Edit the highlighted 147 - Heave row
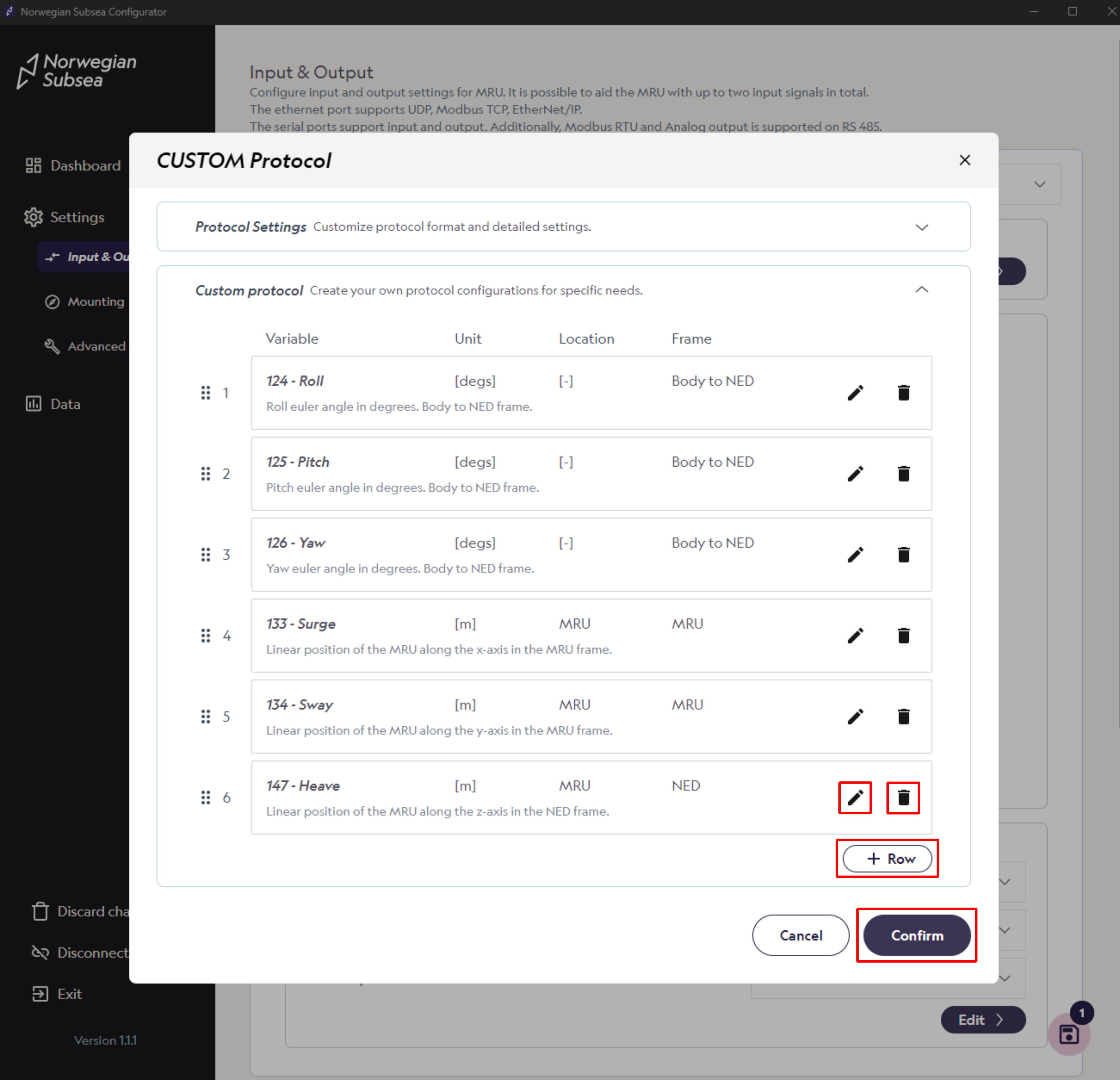Image resolution: width=1120 pixels, height=1080 pixels. coord(855,798)
